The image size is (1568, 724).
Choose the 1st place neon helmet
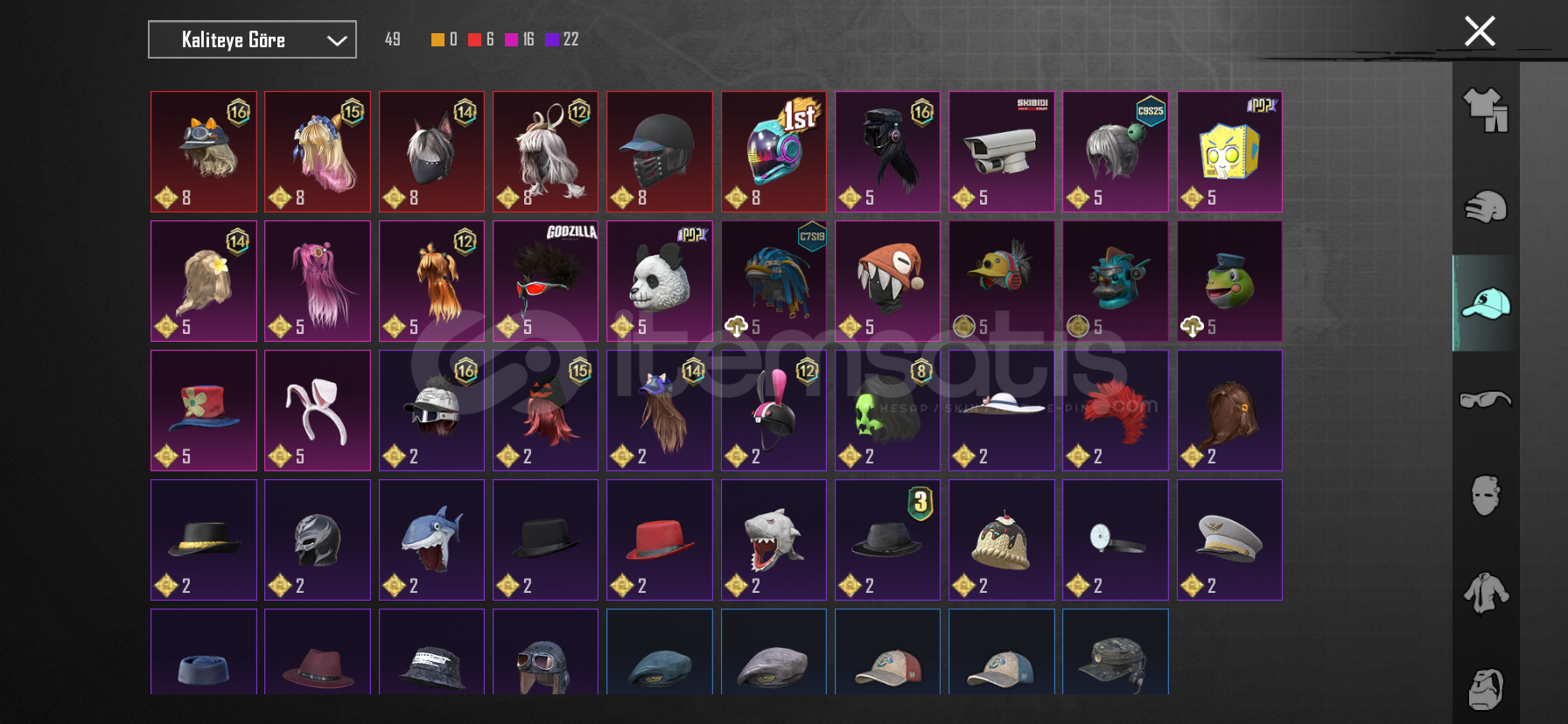773,151
